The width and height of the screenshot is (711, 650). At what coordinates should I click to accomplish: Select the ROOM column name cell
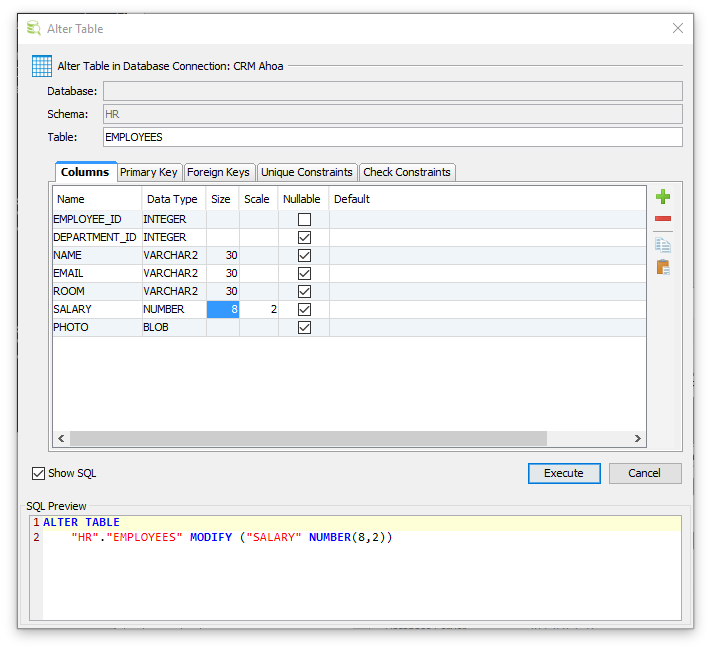97,291
